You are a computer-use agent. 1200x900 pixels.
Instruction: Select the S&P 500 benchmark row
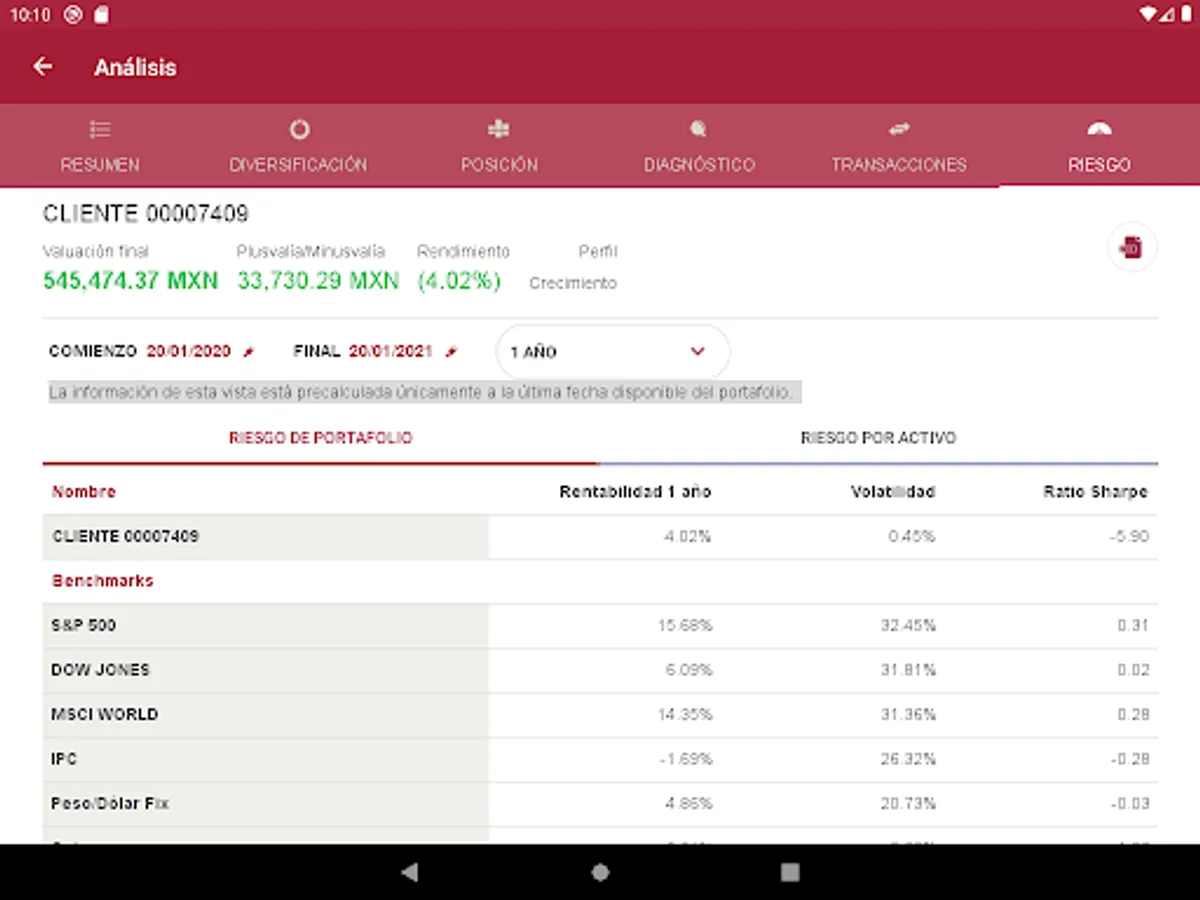[x=600, y=626]
